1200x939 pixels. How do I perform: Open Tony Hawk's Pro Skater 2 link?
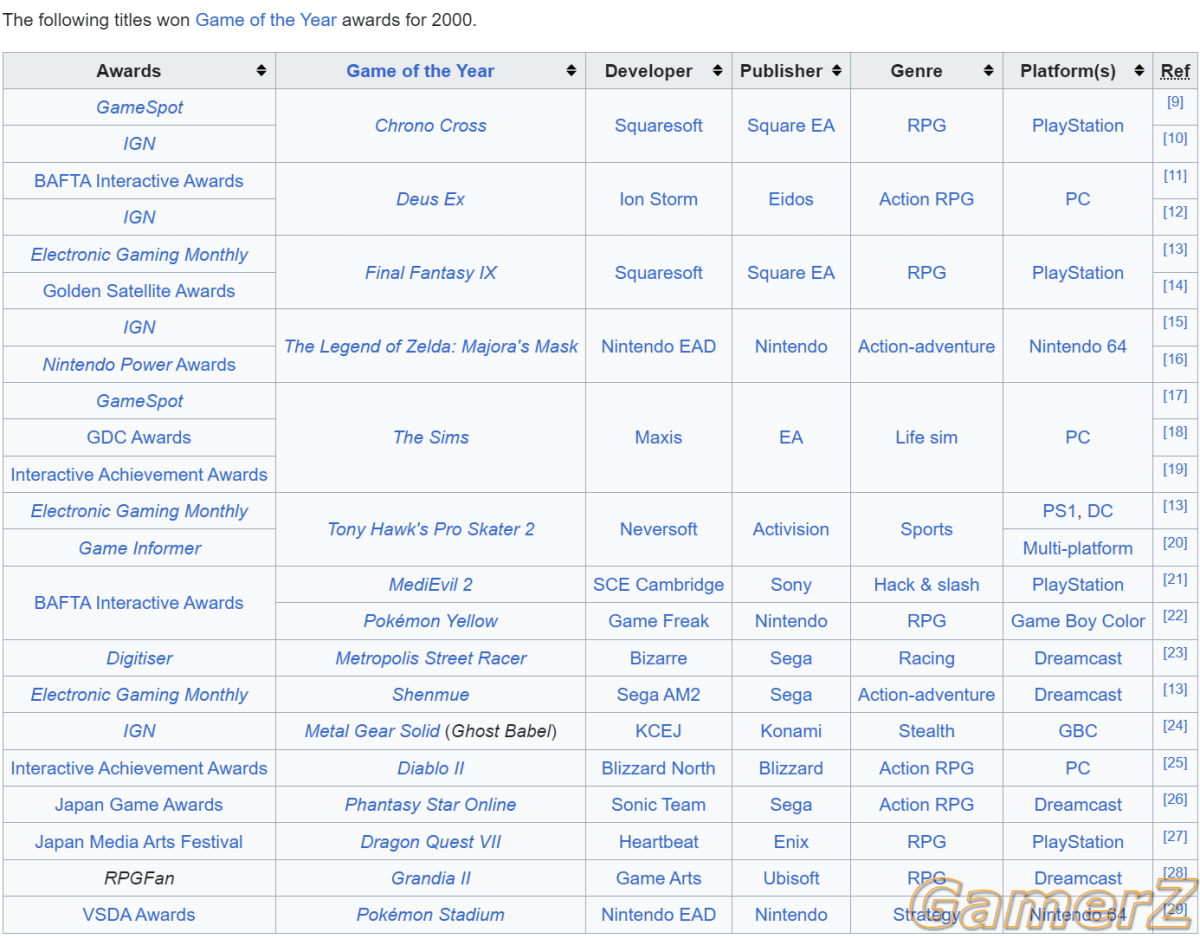(431, 529)
